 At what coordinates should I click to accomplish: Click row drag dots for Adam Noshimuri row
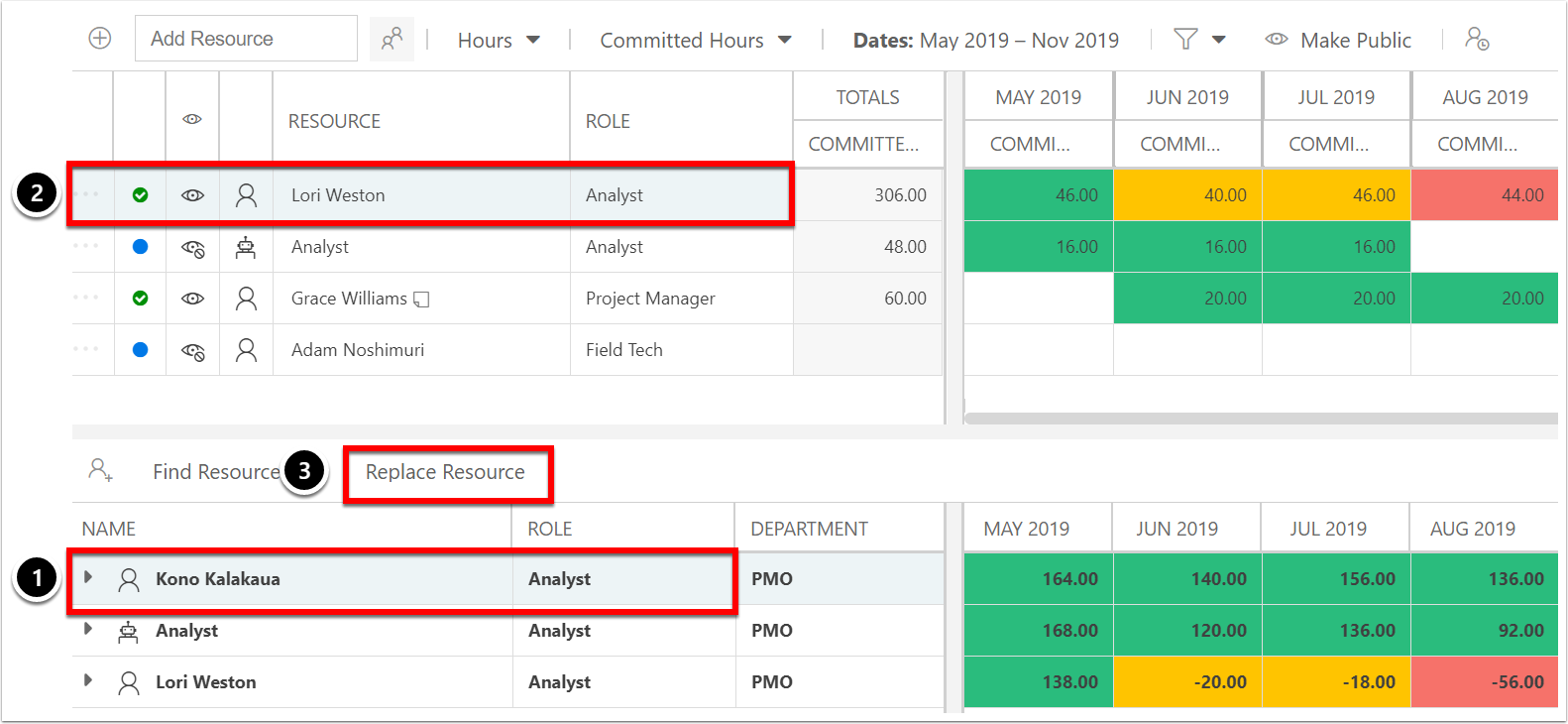tap(87, 349)
